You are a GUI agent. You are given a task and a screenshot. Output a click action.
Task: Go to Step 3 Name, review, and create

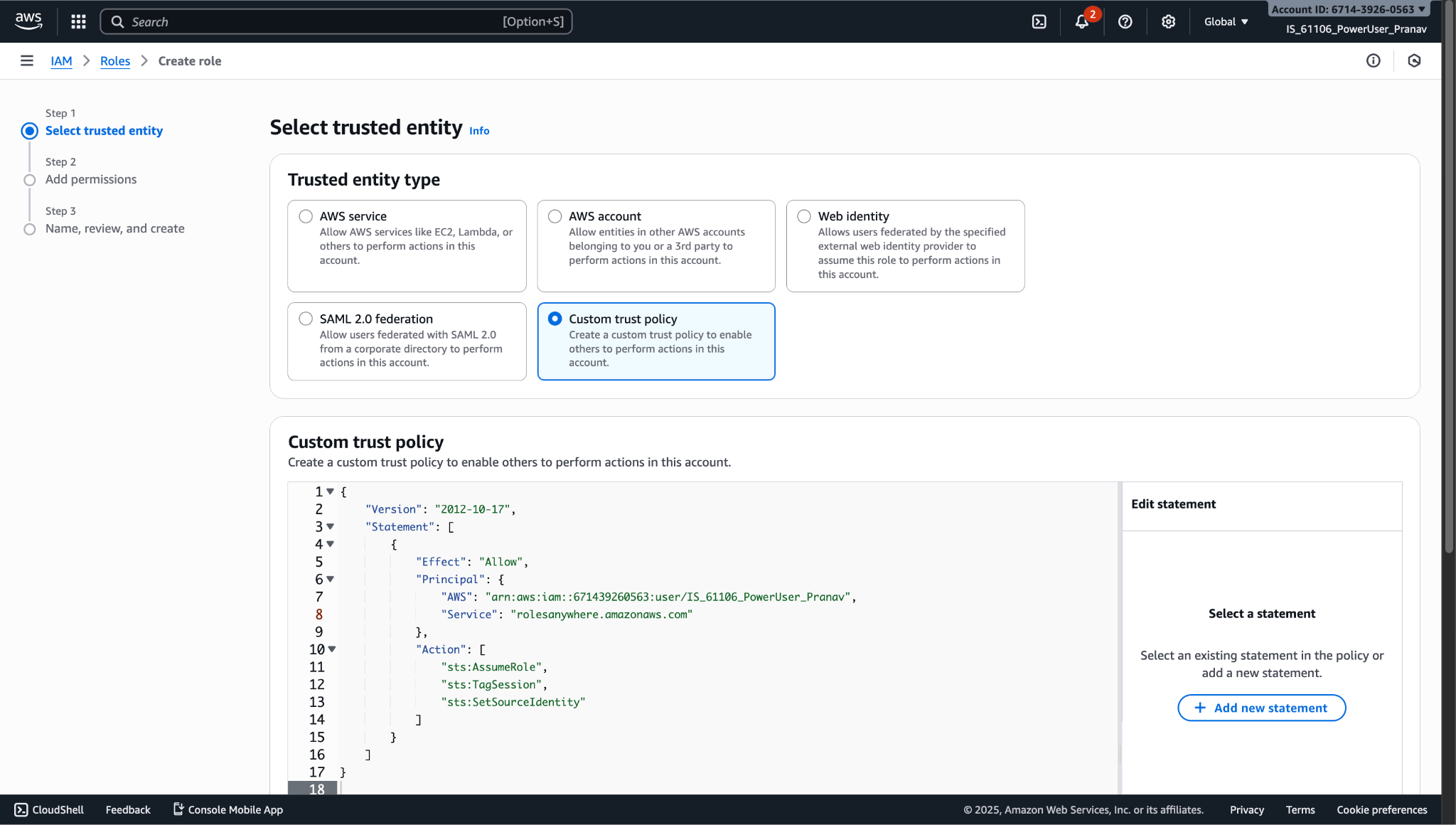tap(115, 229)
